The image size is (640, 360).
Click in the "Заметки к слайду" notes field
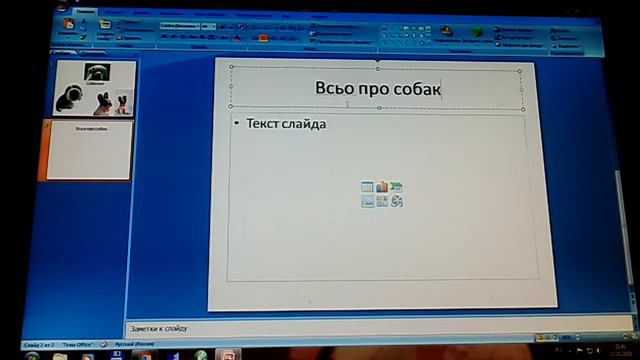378,329
